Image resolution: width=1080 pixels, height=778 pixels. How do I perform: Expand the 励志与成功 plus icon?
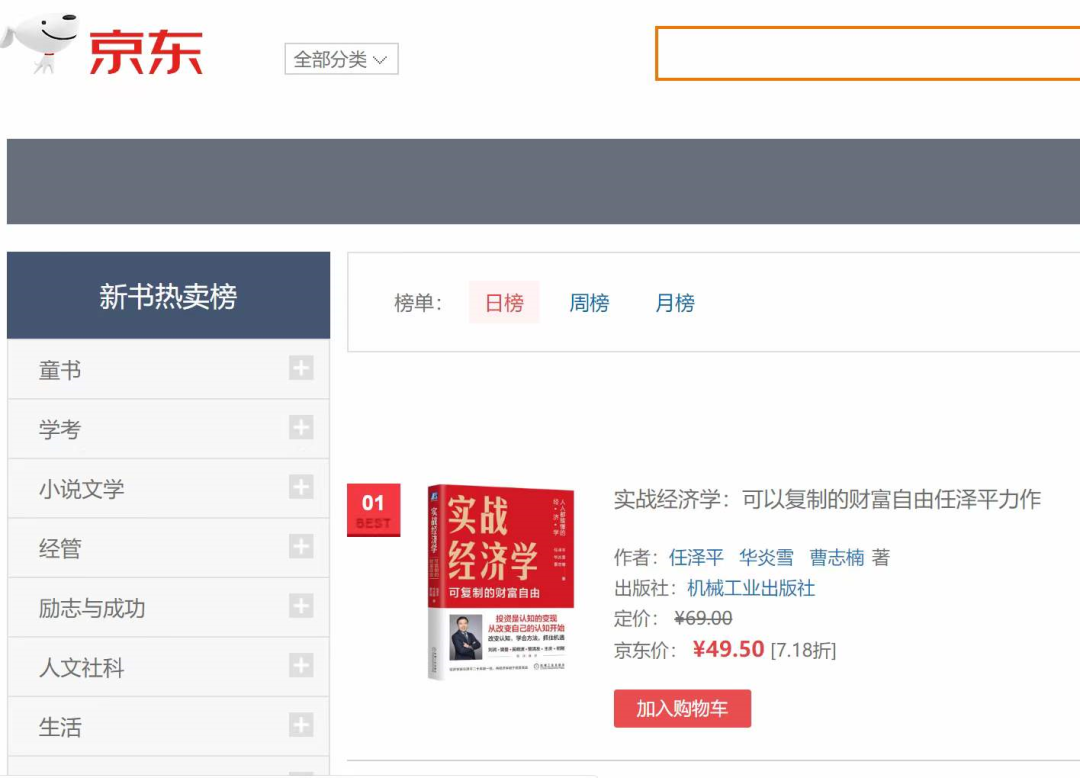(x=301, y=606)
